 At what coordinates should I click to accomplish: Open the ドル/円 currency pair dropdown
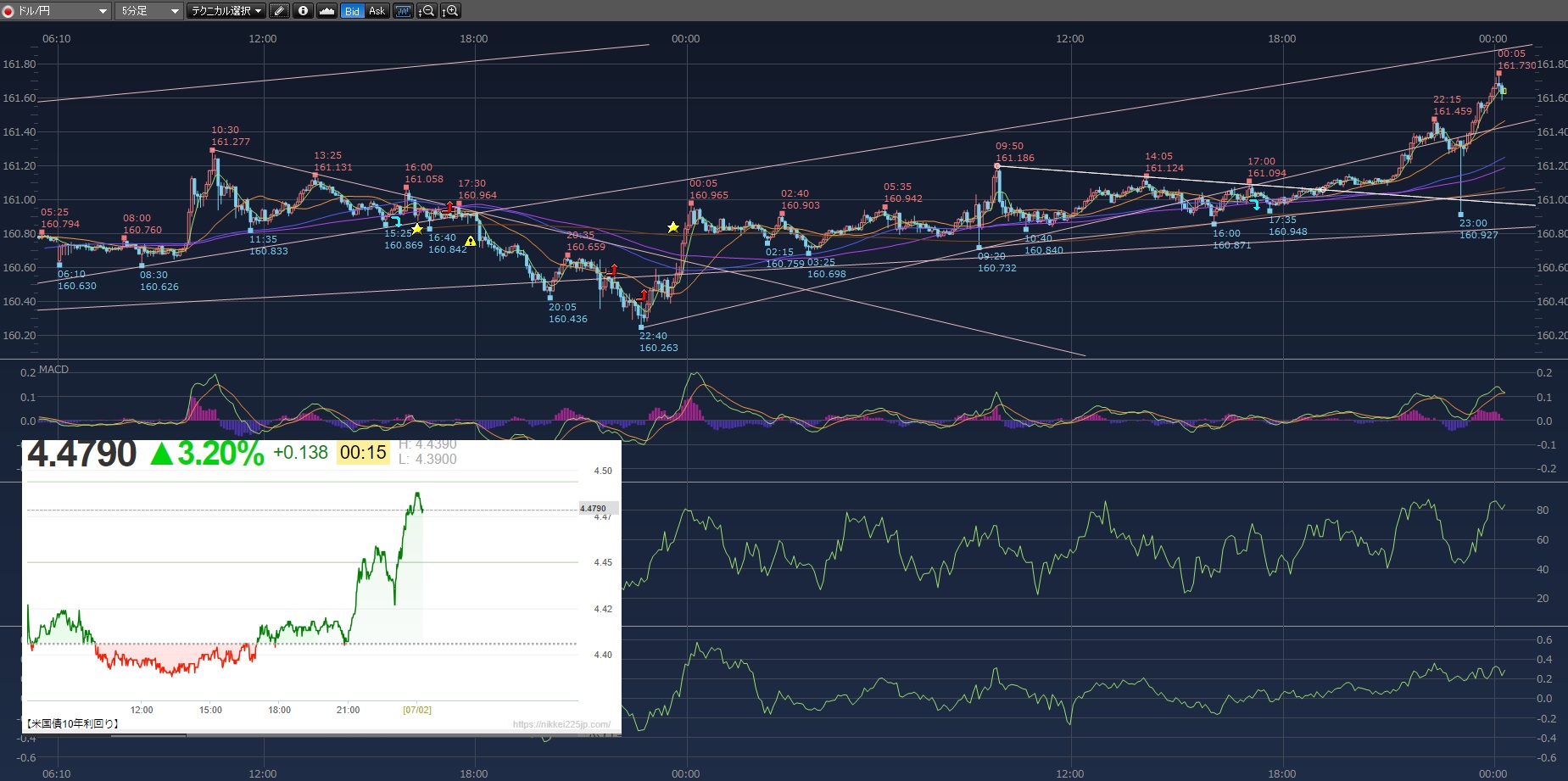click(103, 11)
